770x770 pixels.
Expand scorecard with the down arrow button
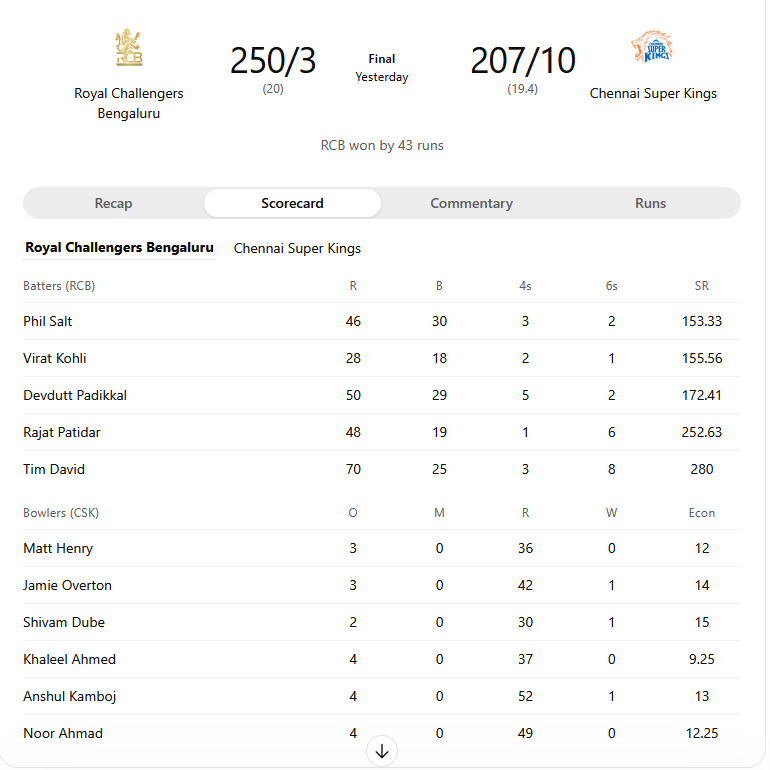coord(382,751)
